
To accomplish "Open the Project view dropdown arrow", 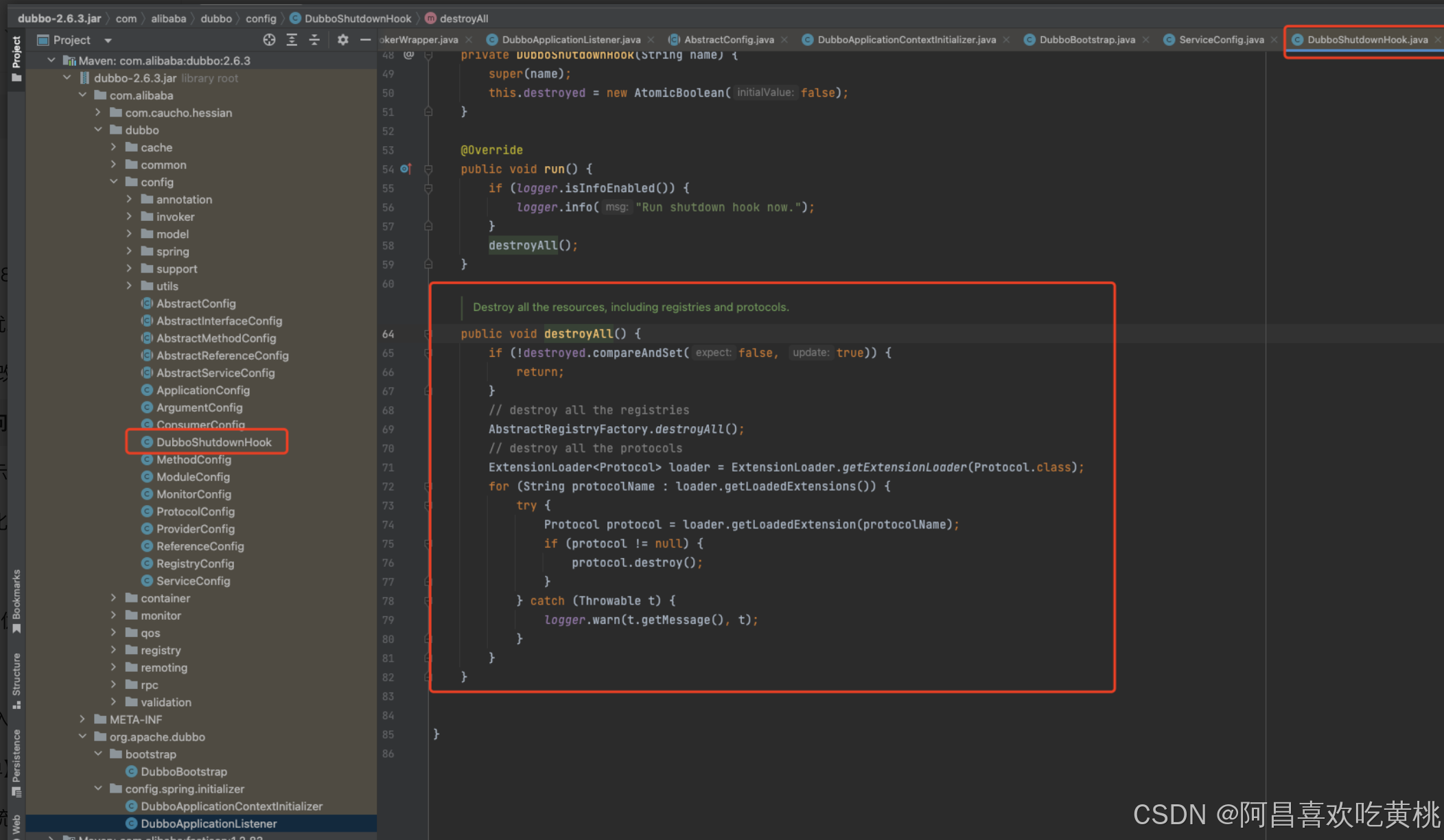I will [x=108, y=40].
